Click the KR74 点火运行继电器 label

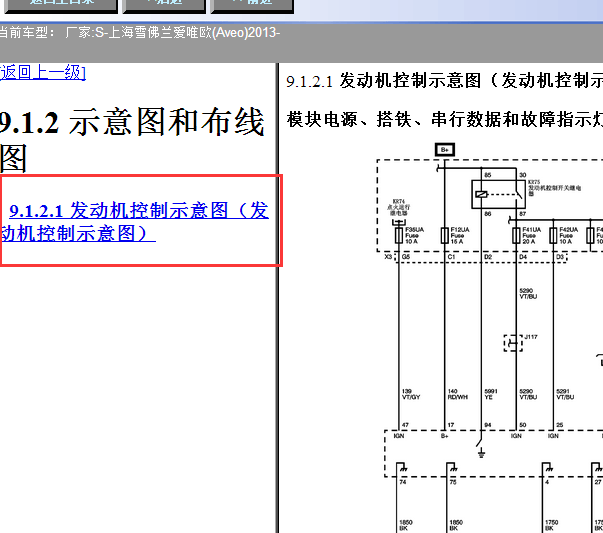click(398, 207)
